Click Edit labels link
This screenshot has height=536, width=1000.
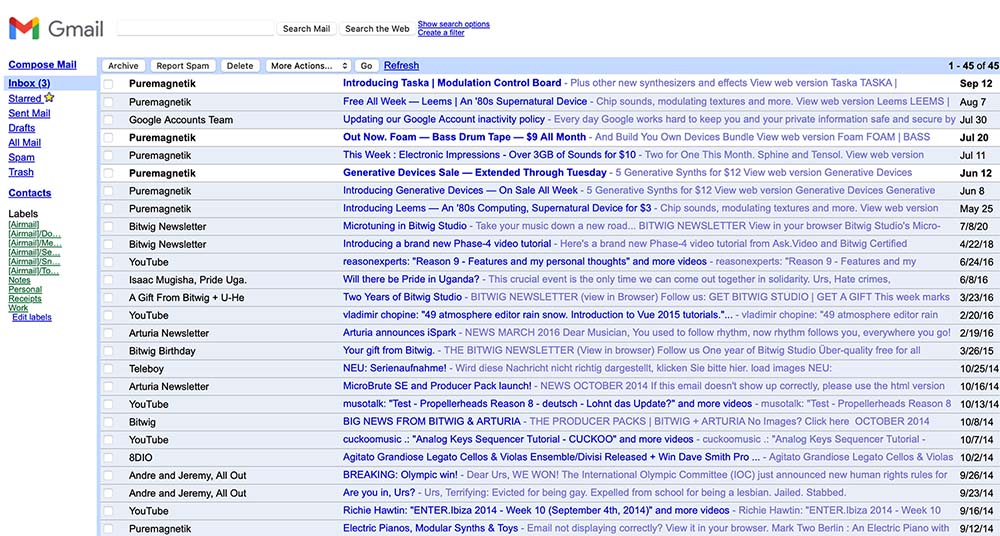32,317
